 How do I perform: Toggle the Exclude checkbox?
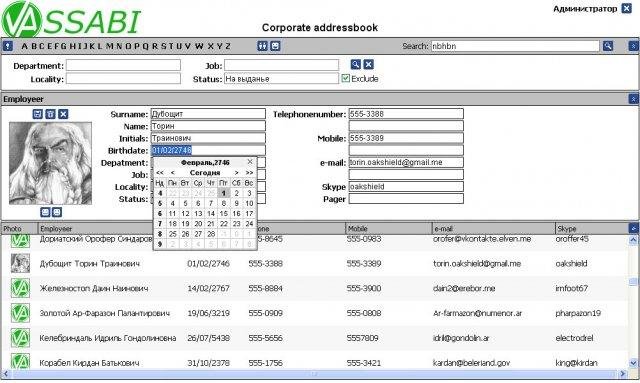345,78
